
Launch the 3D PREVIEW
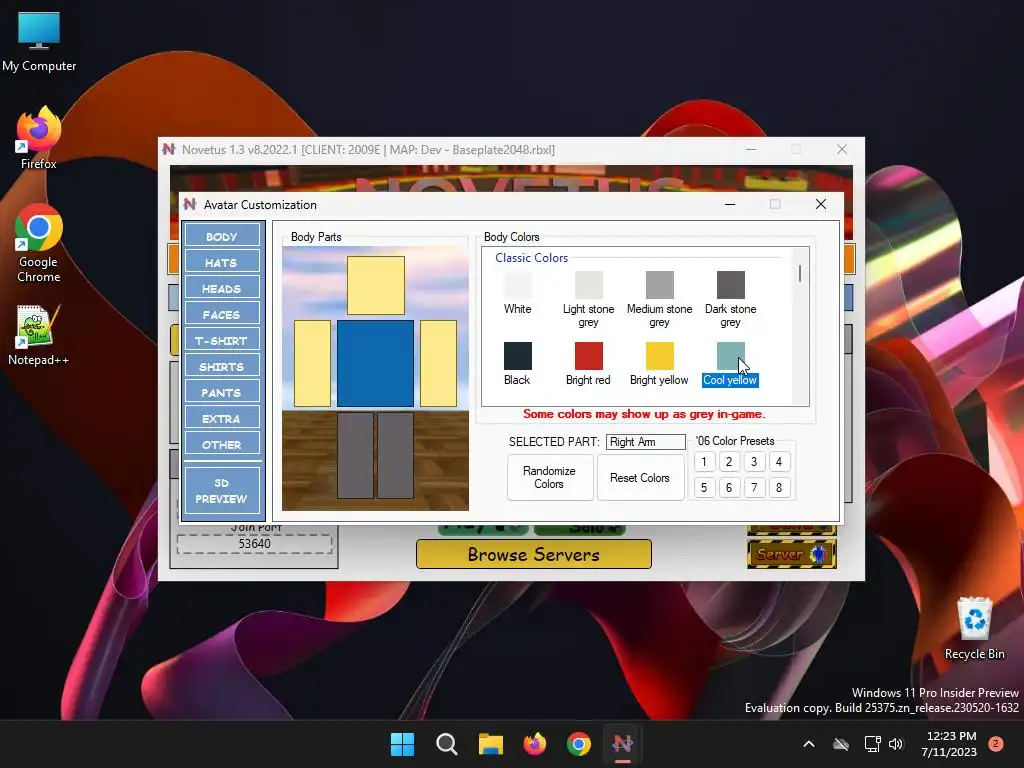click(x=222, y=490)
